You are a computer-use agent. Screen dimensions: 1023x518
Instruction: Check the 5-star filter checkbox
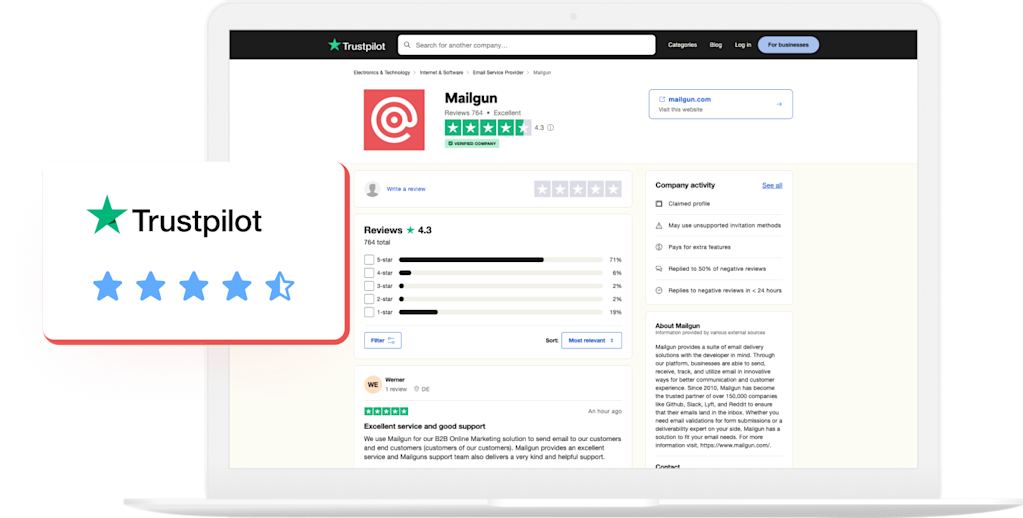369,260
